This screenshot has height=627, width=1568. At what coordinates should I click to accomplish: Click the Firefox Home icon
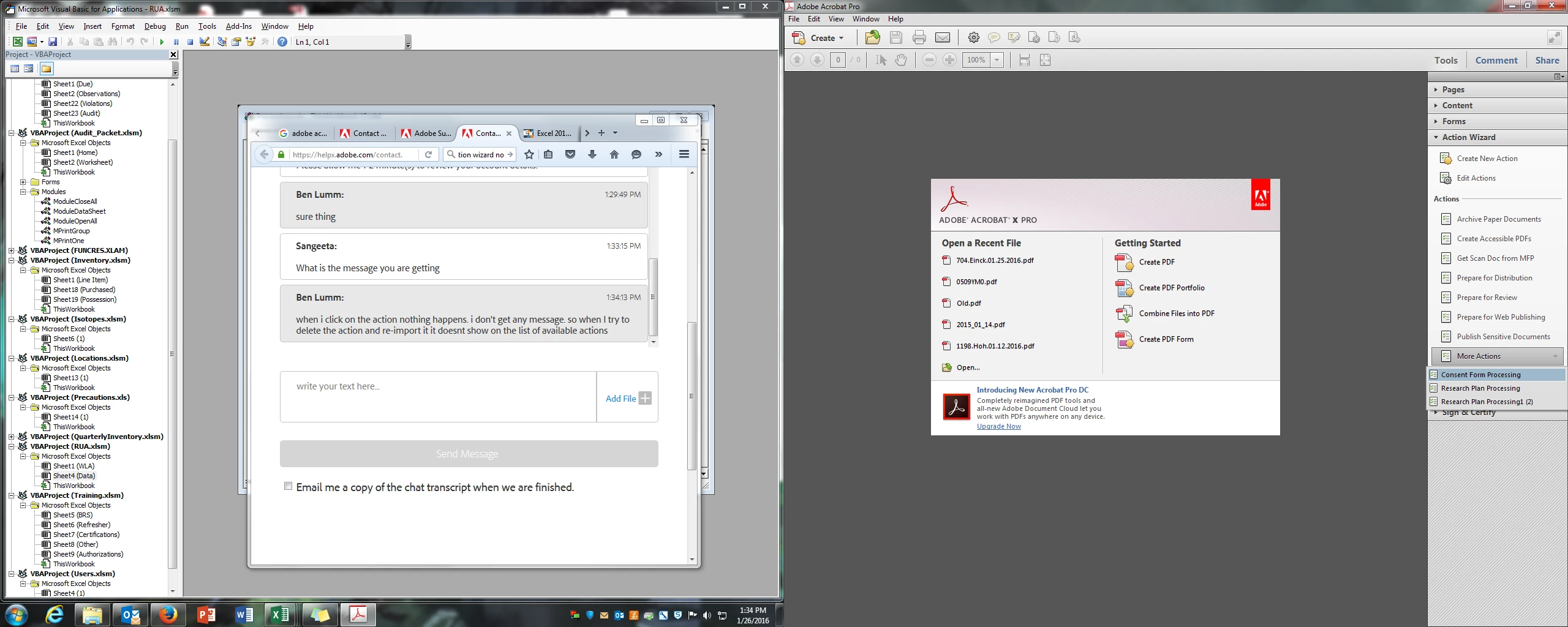pyautogui.click(x=614, y=154)
